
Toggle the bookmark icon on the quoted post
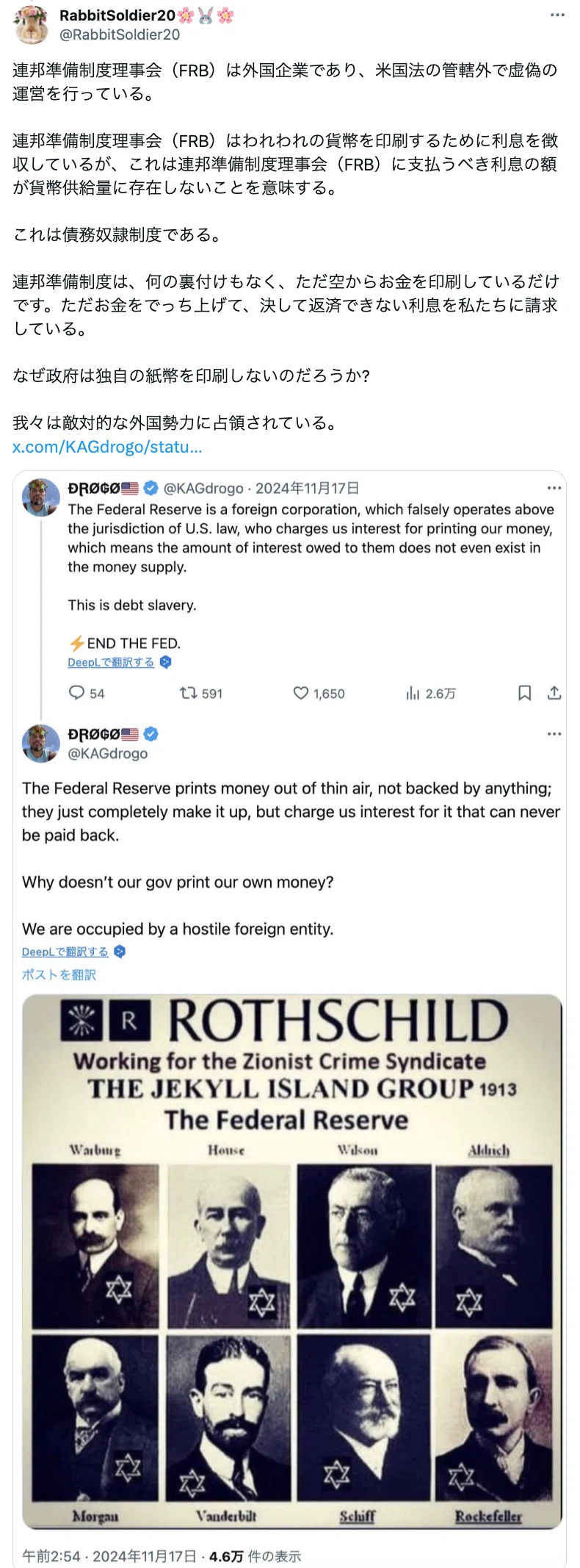point(525,693)
